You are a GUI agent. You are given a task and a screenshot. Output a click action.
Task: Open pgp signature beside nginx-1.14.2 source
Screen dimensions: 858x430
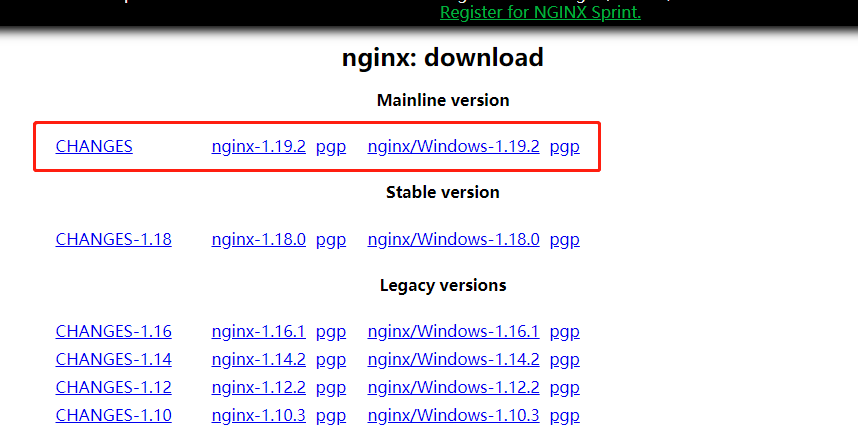pos(331,360)
